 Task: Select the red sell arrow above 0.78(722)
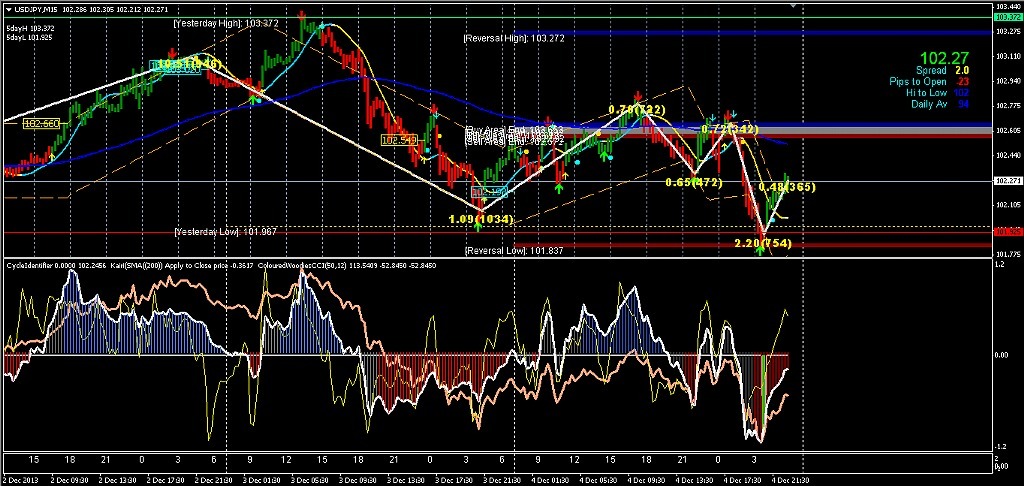tap(639, 95)
